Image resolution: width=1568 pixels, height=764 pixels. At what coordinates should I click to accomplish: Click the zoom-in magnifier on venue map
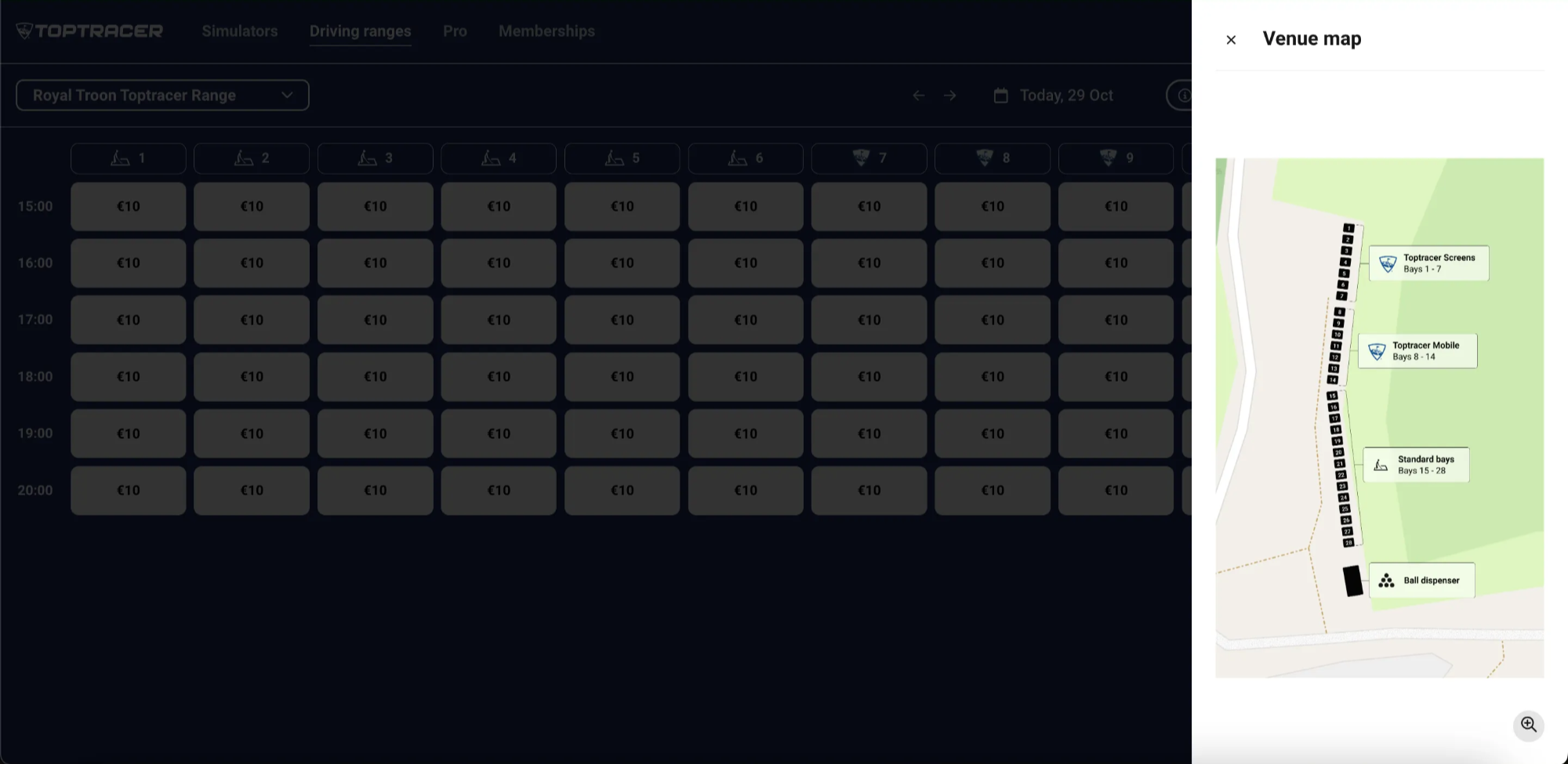pos(1528,725)
